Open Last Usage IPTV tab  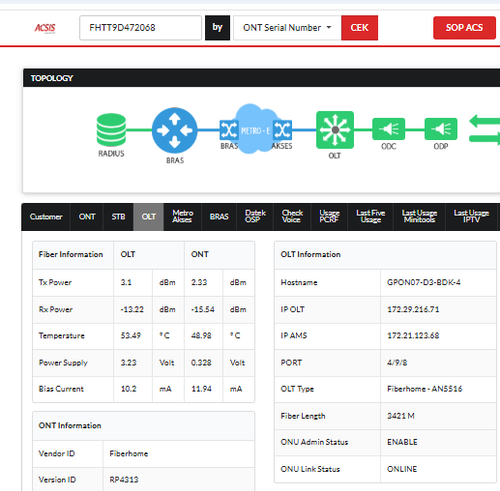471,217
